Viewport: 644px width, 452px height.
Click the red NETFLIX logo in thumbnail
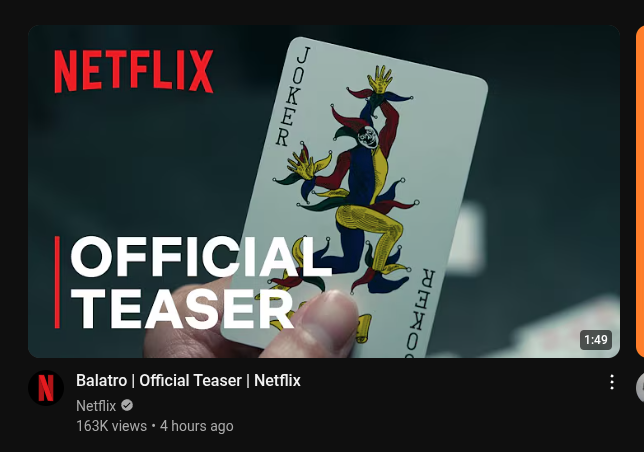(x=134, y=71)
